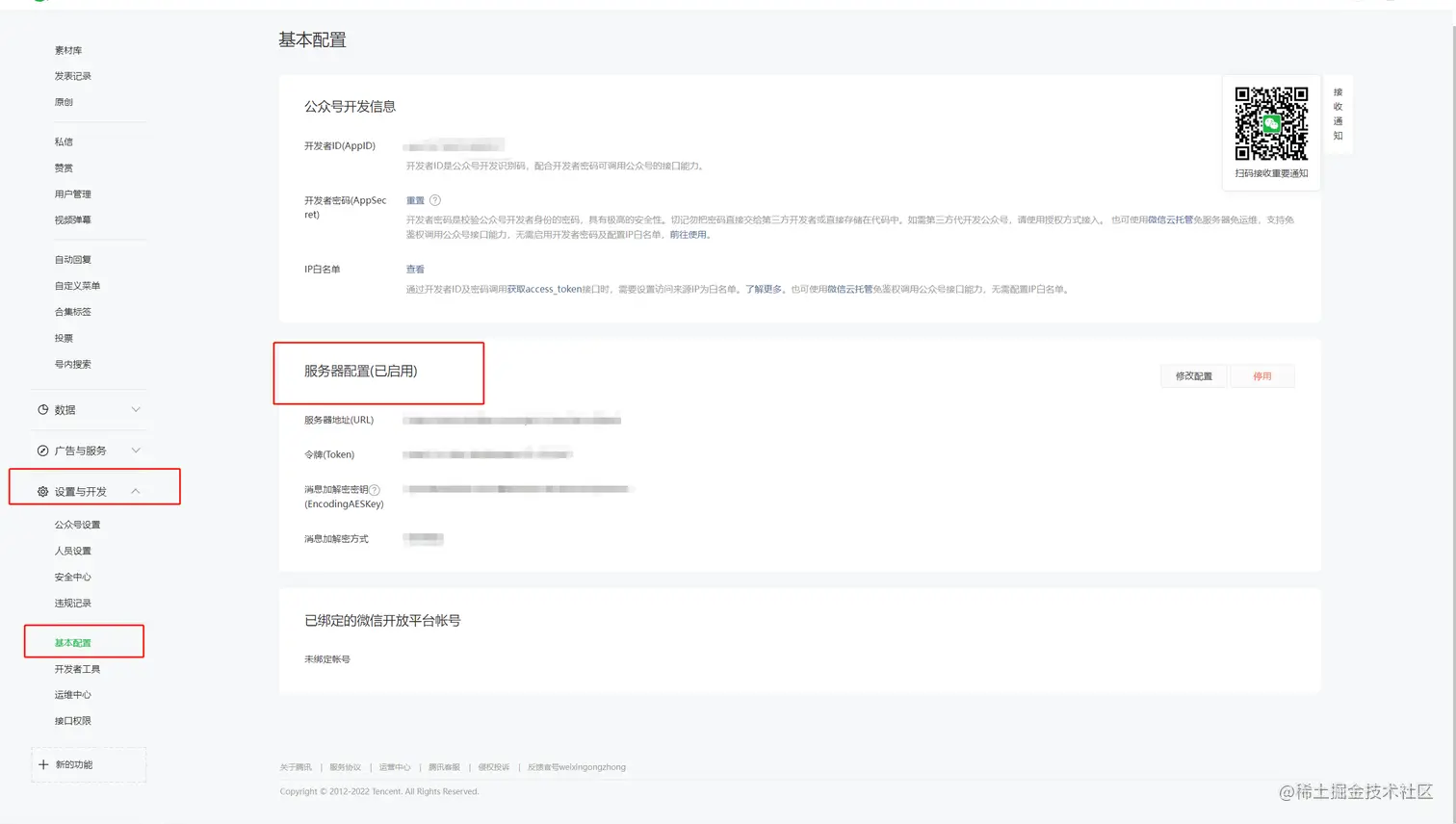This screenshot has width=1456, height=824.
Task: Click the 腾讯客服 footer link
Action: coord(444,768)
